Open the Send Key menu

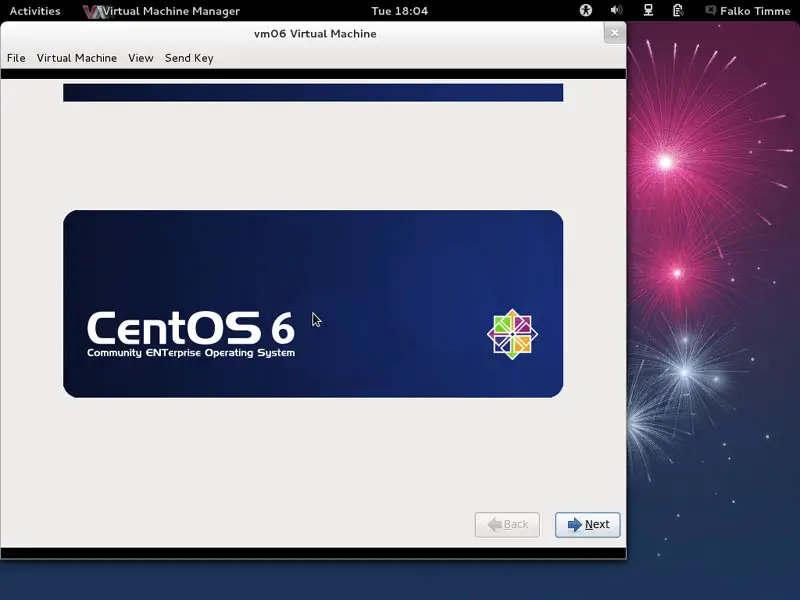189,58
